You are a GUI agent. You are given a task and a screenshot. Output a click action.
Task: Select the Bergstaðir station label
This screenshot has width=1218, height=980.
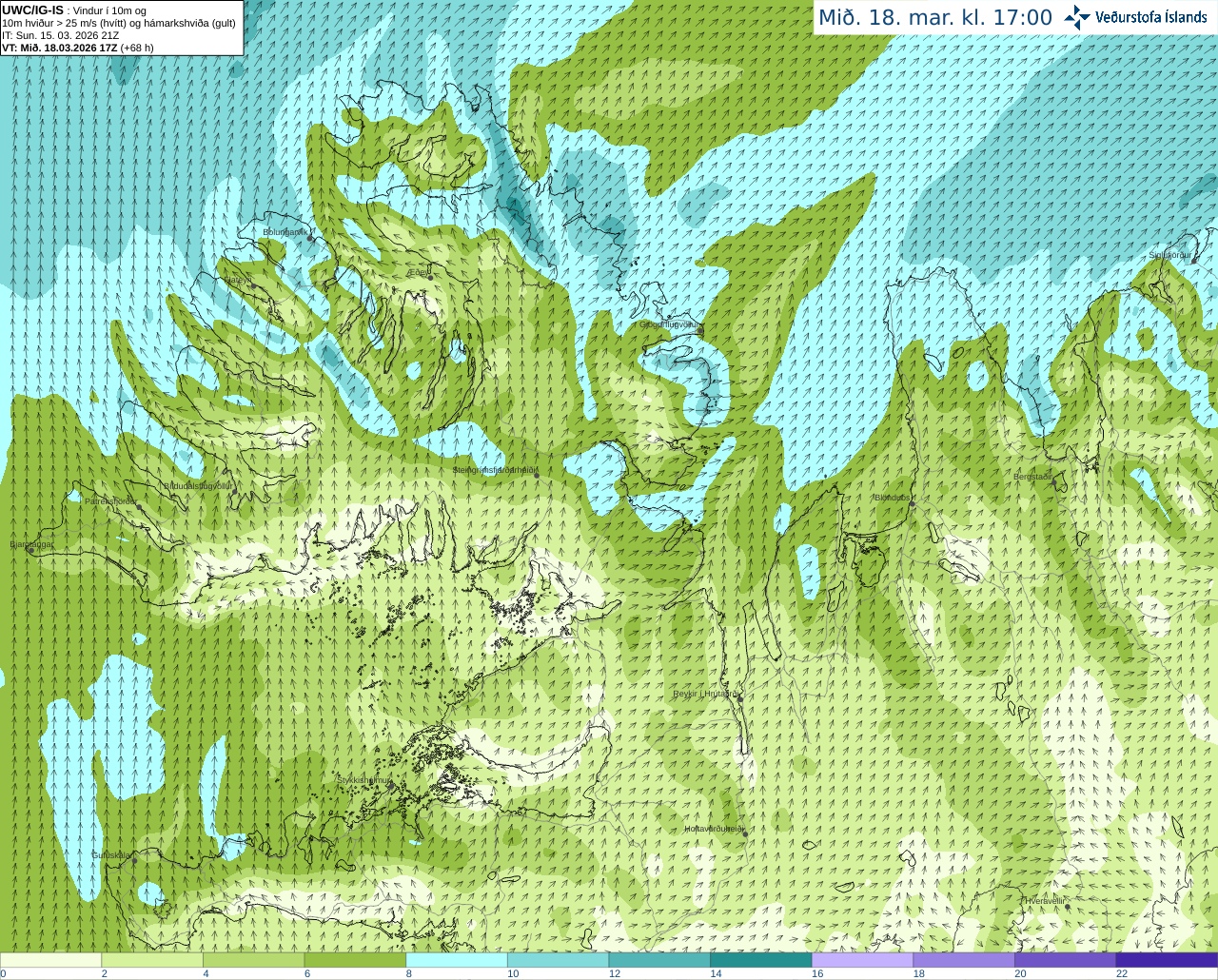tap(1032, 477)
